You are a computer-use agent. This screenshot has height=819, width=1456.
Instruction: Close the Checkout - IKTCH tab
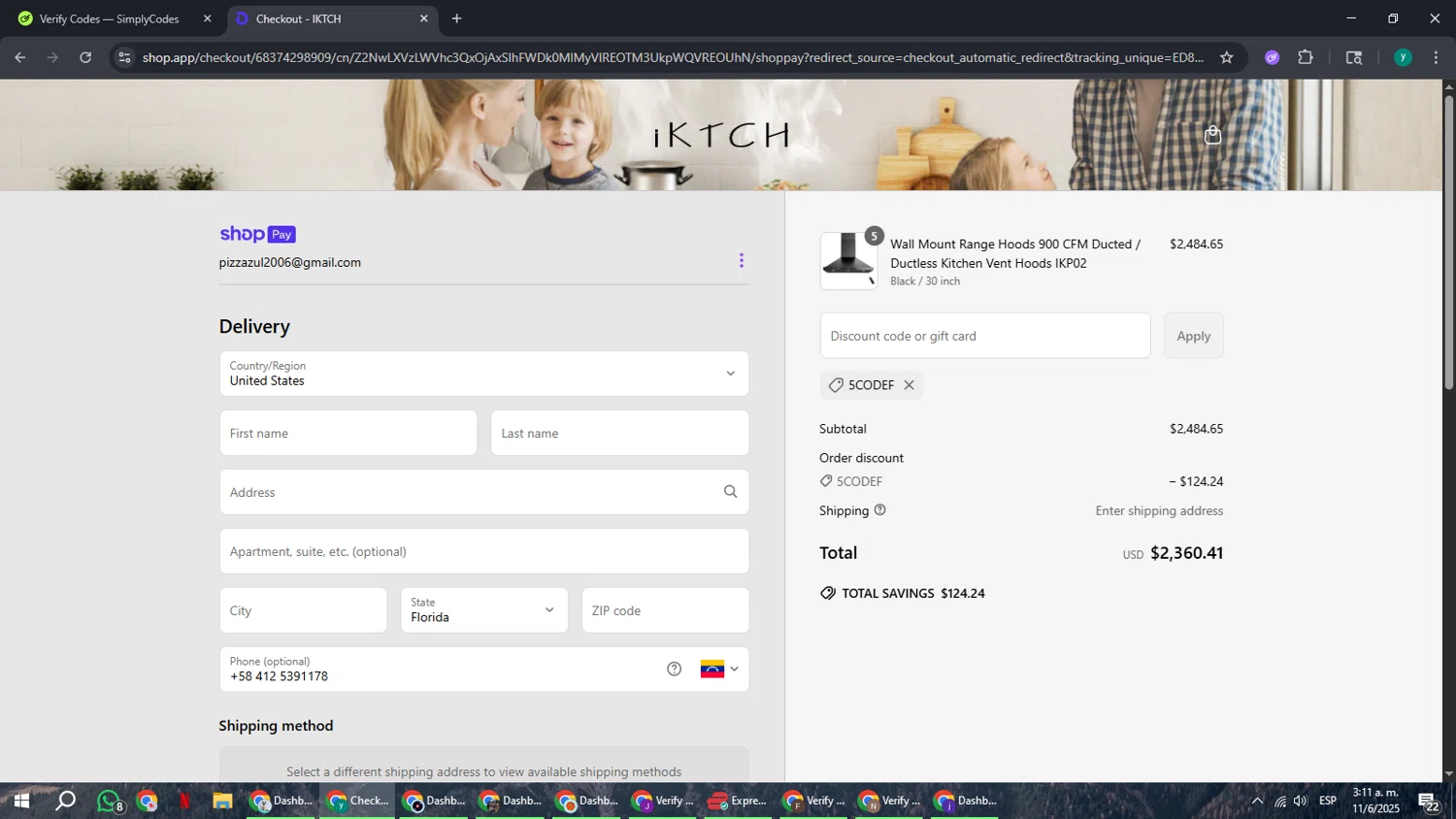click(x=423, y=18)
